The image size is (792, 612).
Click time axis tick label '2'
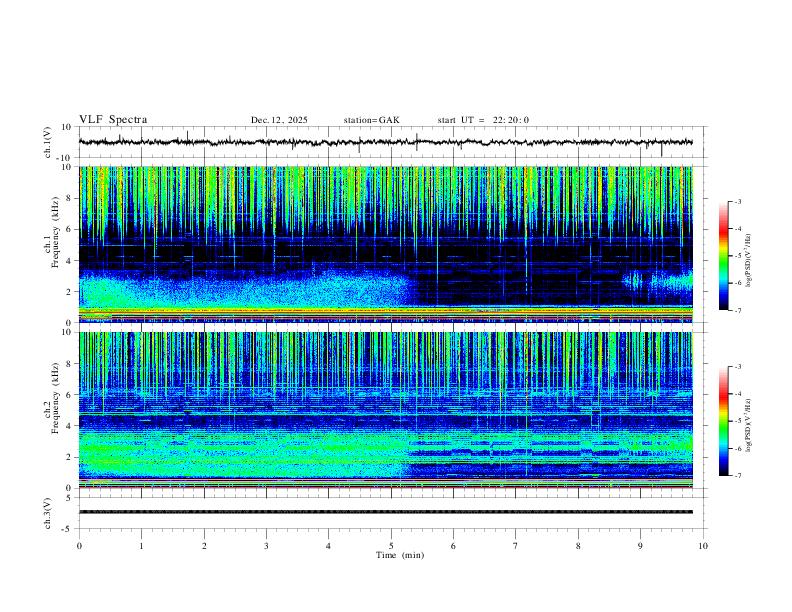click(x=204, y=546)
